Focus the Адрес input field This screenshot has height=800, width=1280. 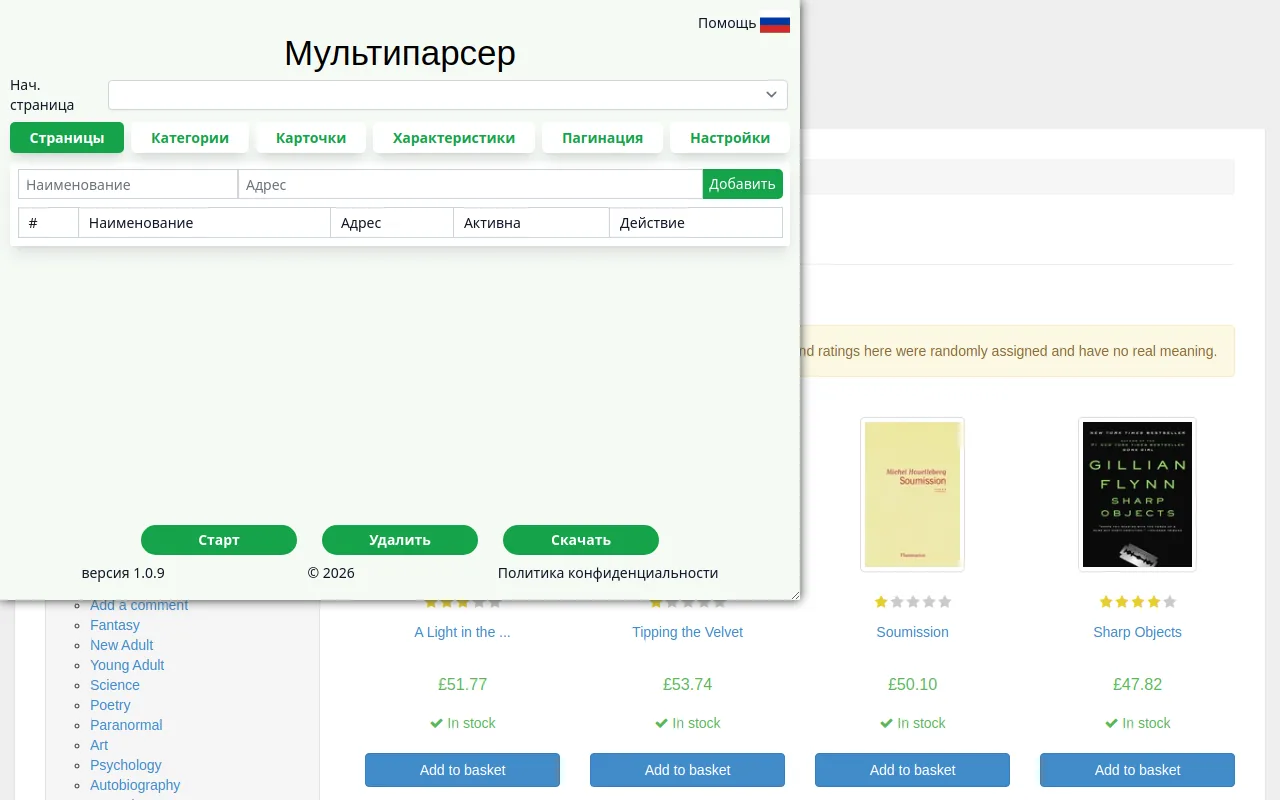click(x=470, y=184)
